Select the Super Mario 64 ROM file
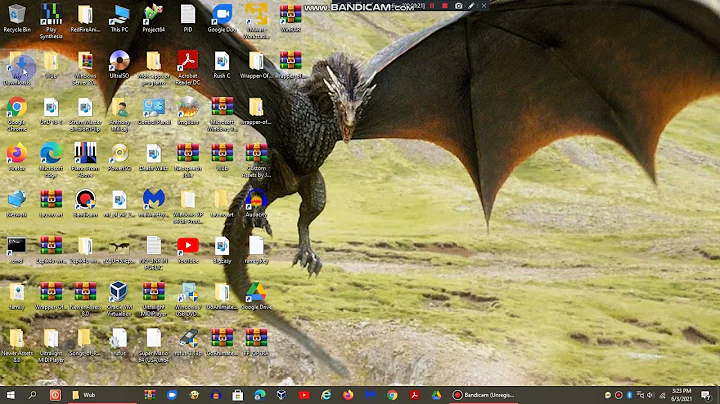 click(x=153, y=345)
